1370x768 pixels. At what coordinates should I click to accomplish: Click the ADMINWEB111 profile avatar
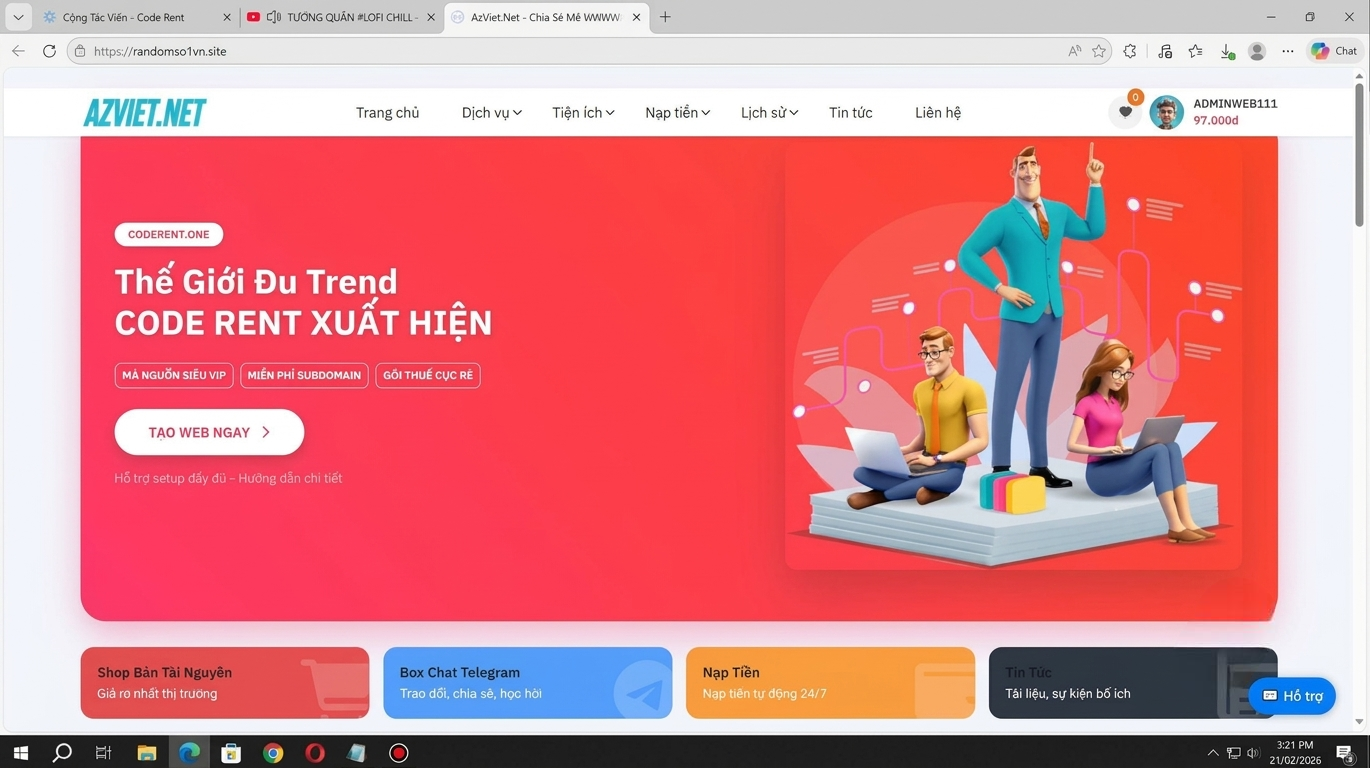click(x=1166, y=112)
